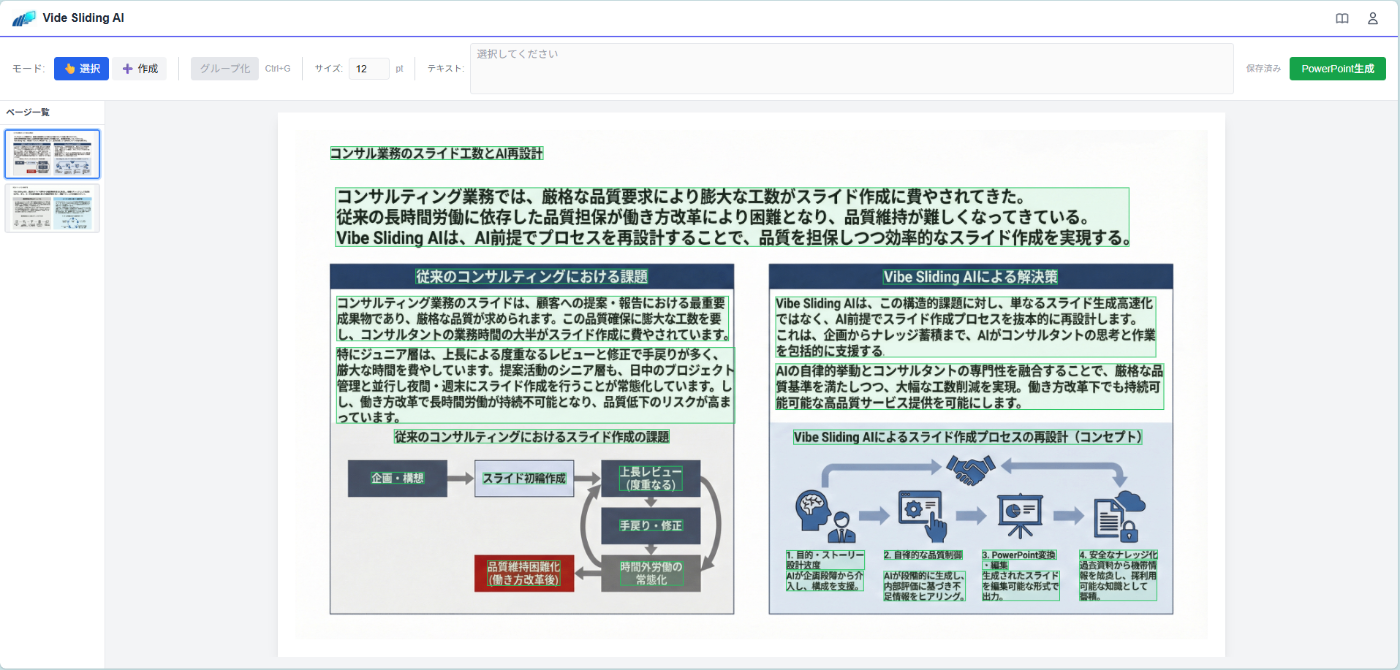Screen dimensions: 1400x670
Task: Switch to 選択 (select) mode
Action: (x=81, y=68)
